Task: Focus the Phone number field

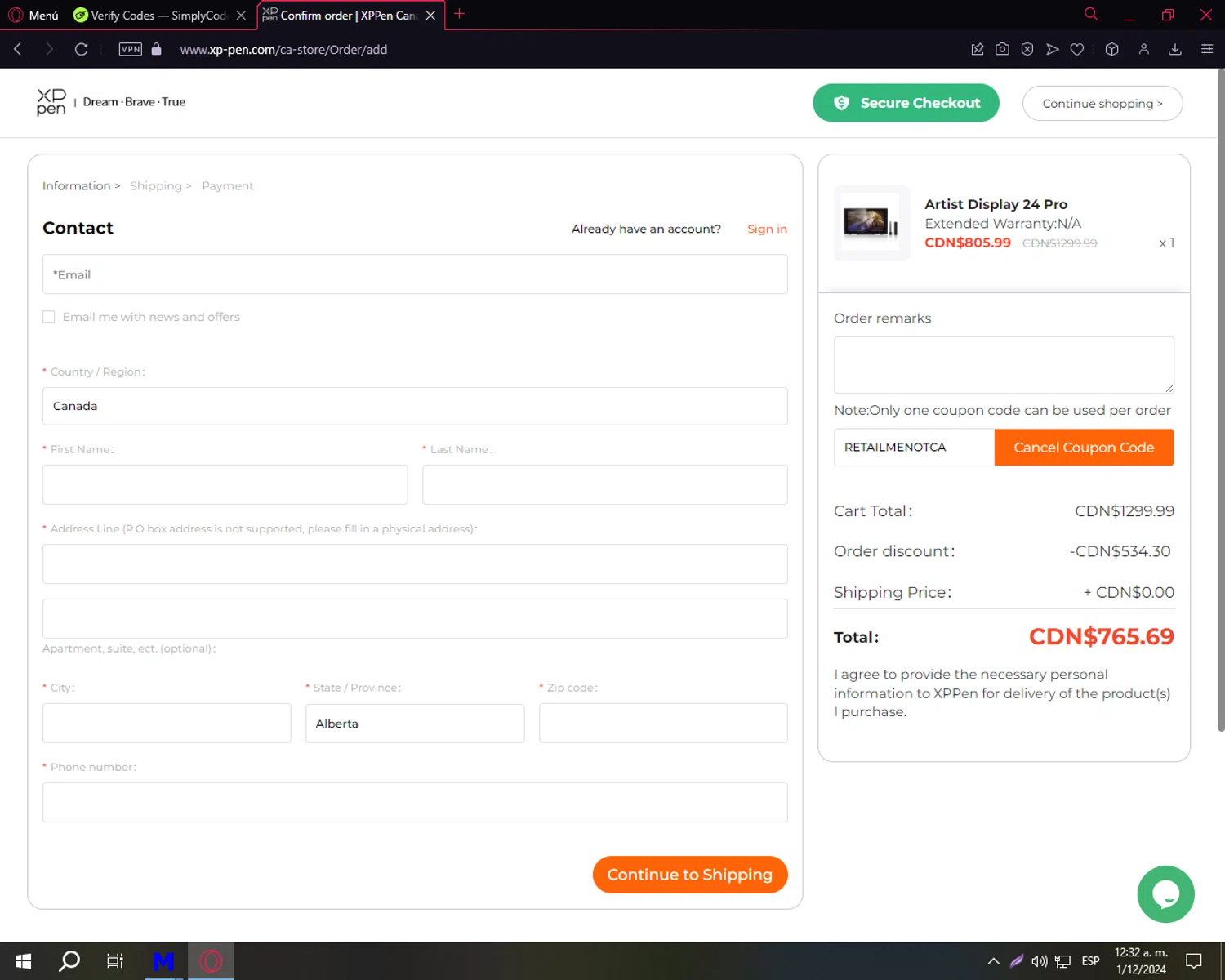Action: click(415, 802)
